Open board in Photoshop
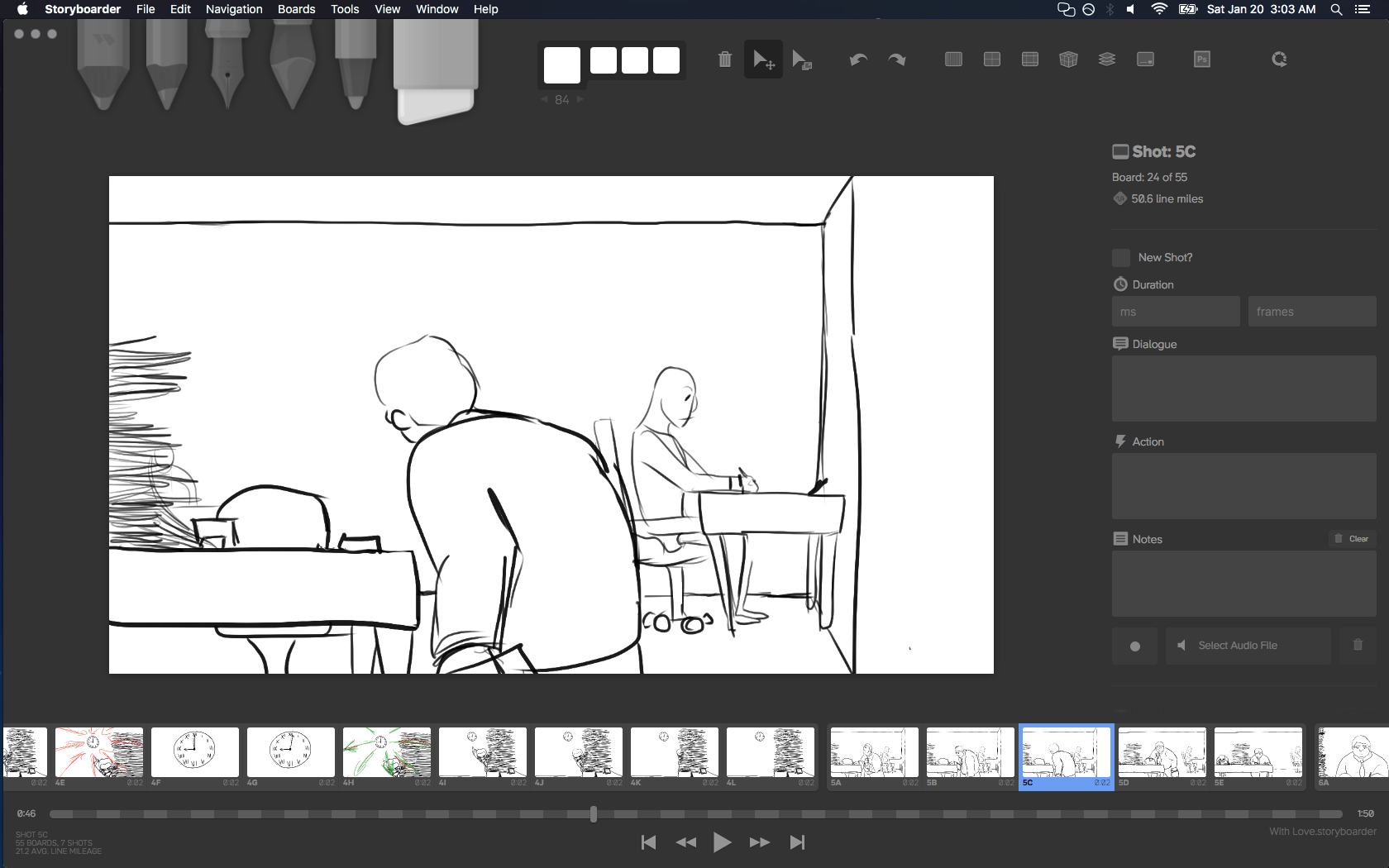1389x868 pixels. tap(1202, 60)
